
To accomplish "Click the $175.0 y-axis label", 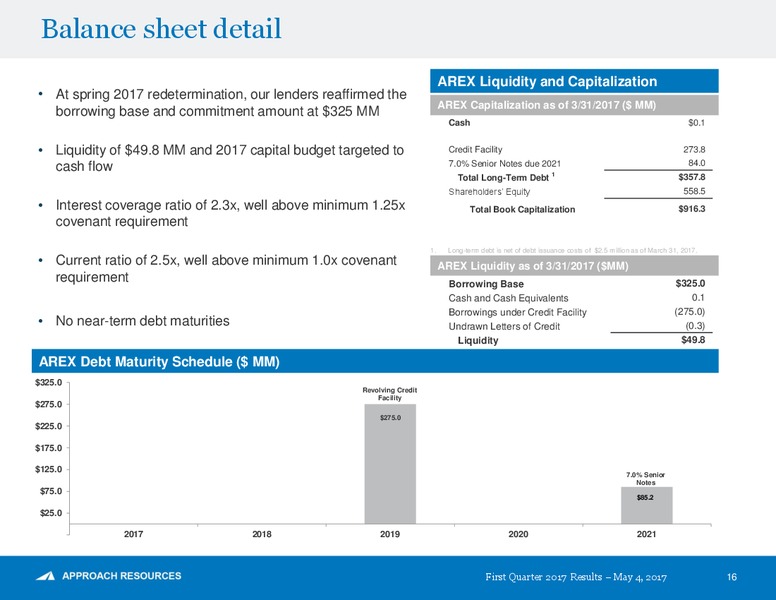I will [x=48, y=448].
